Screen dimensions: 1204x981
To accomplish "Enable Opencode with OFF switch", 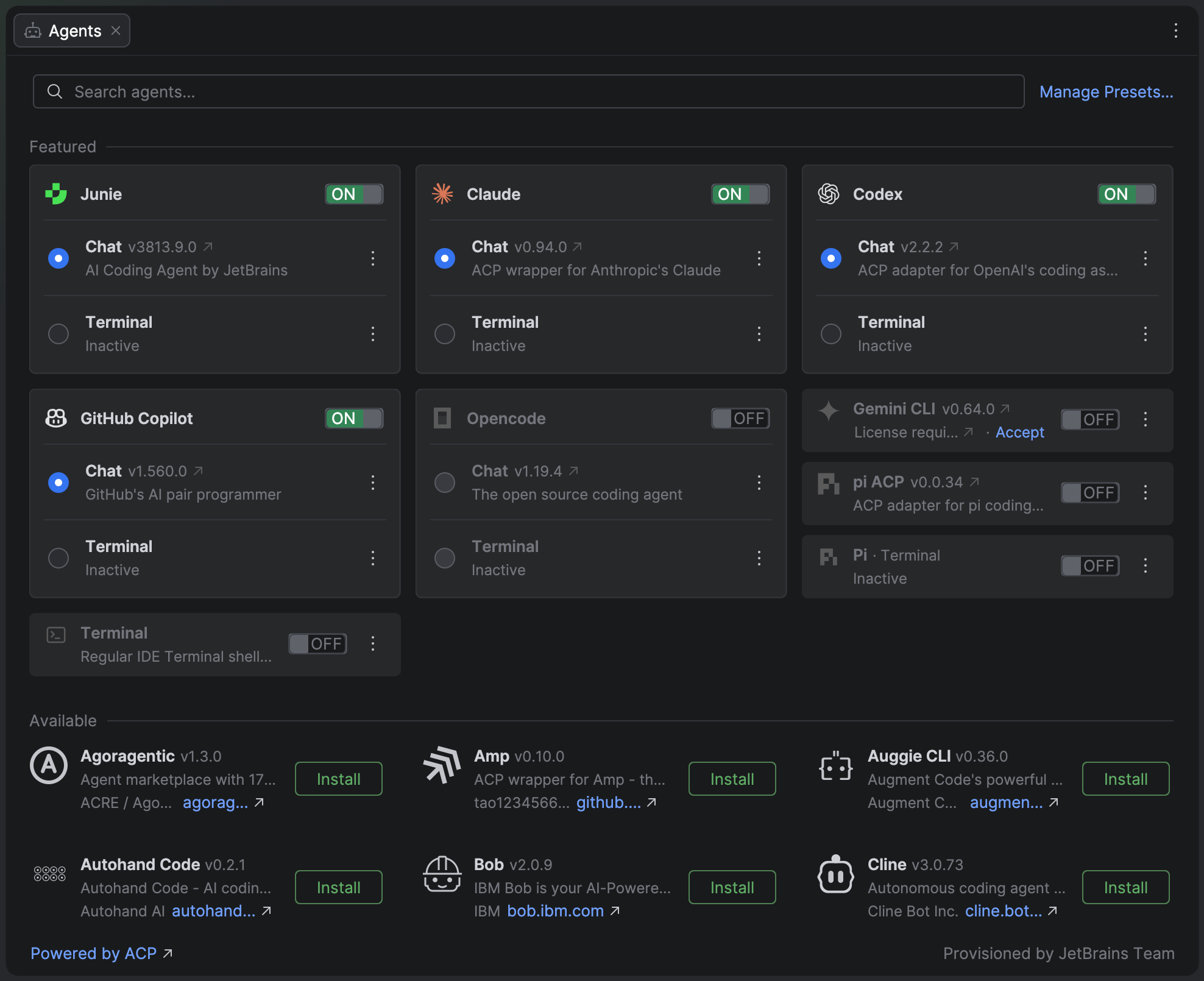I will pyautogui.click(x=740, y=419).
